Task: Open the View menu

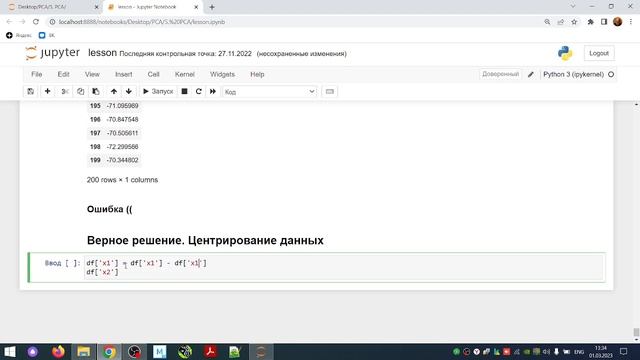Action: (x=92, y=74)
